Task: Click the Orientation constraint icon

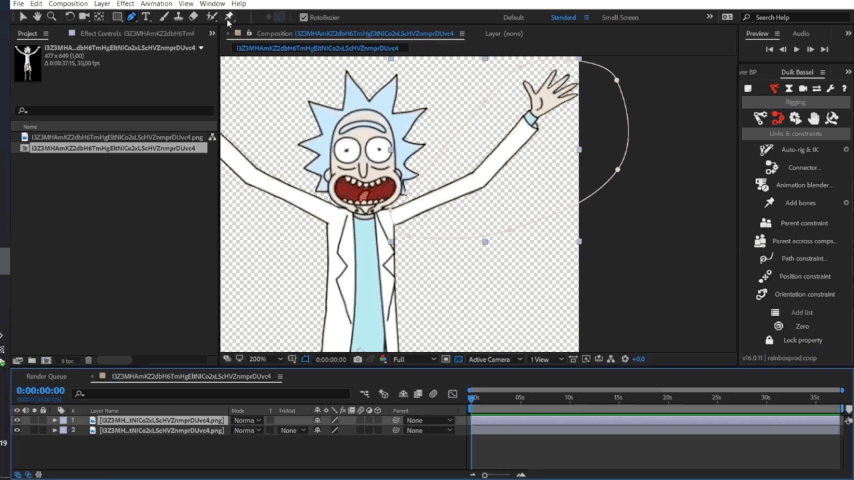Action: coord(761,294)
